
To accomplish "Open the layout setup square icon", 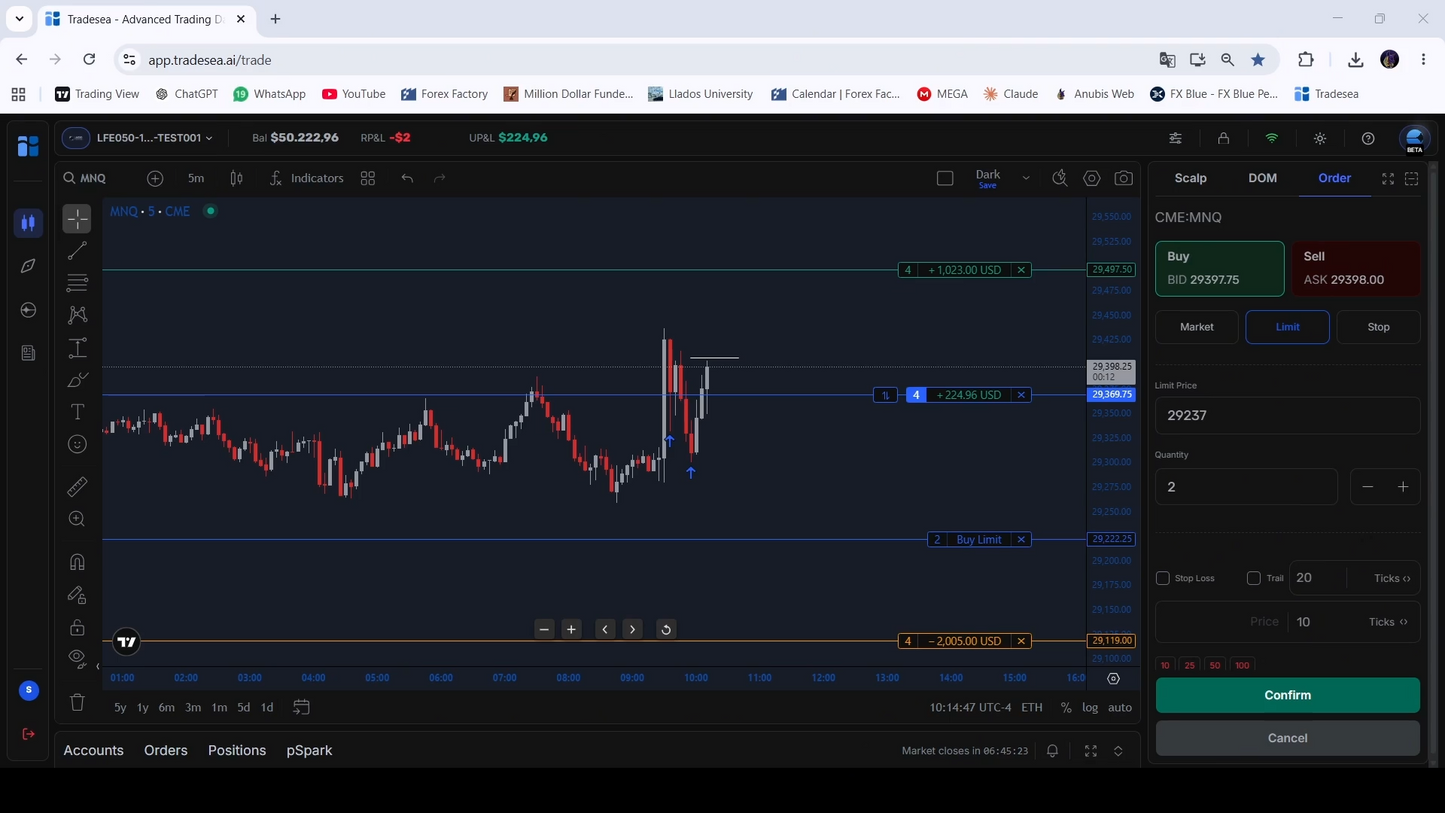I will click(x=945, y=178).
